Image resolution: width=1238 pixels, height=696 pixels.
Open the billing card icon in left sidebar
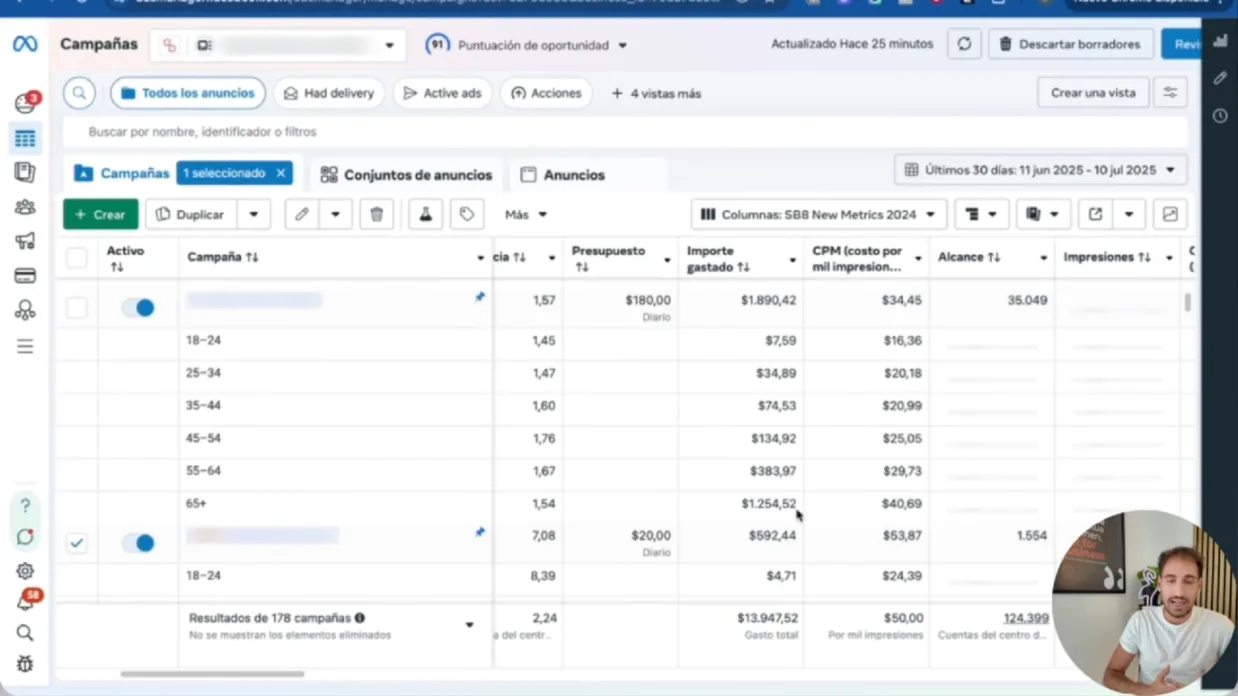25,276
